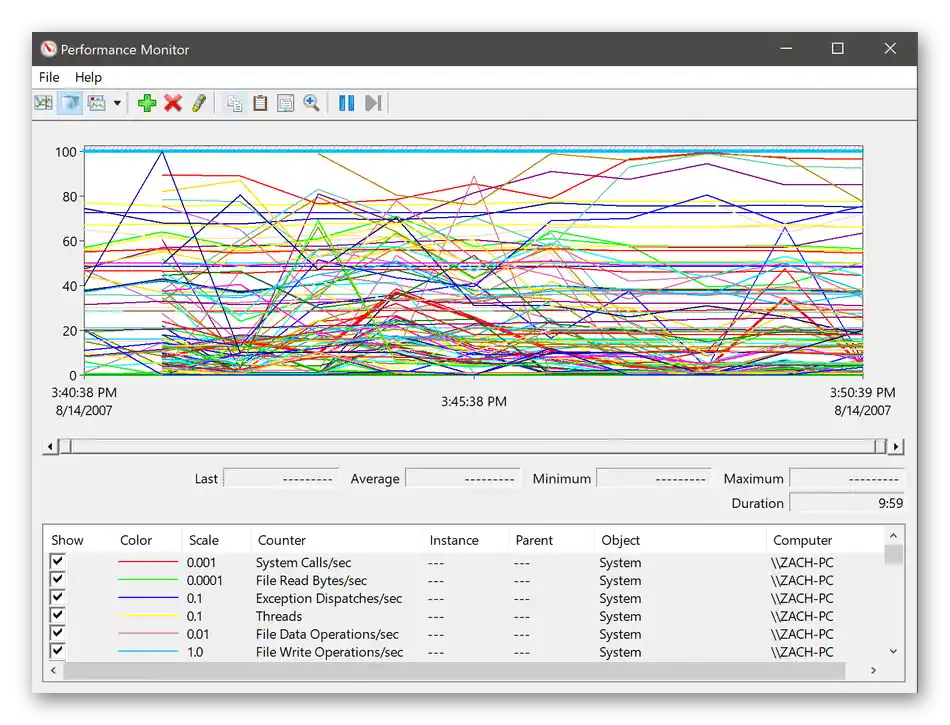The height and width of the screenshot is (725, 950).
Task: Click the Color column header
Action: pyautogui.click(x=136, y=540)
